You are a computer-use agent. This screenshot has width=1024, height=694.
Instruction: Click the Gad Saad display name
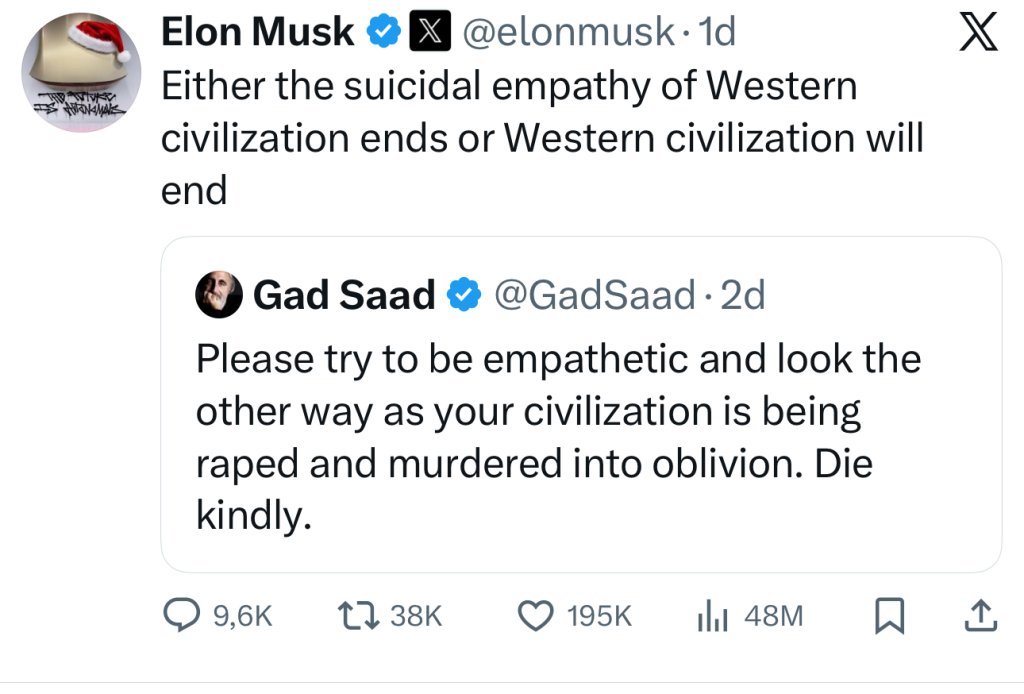345,295
